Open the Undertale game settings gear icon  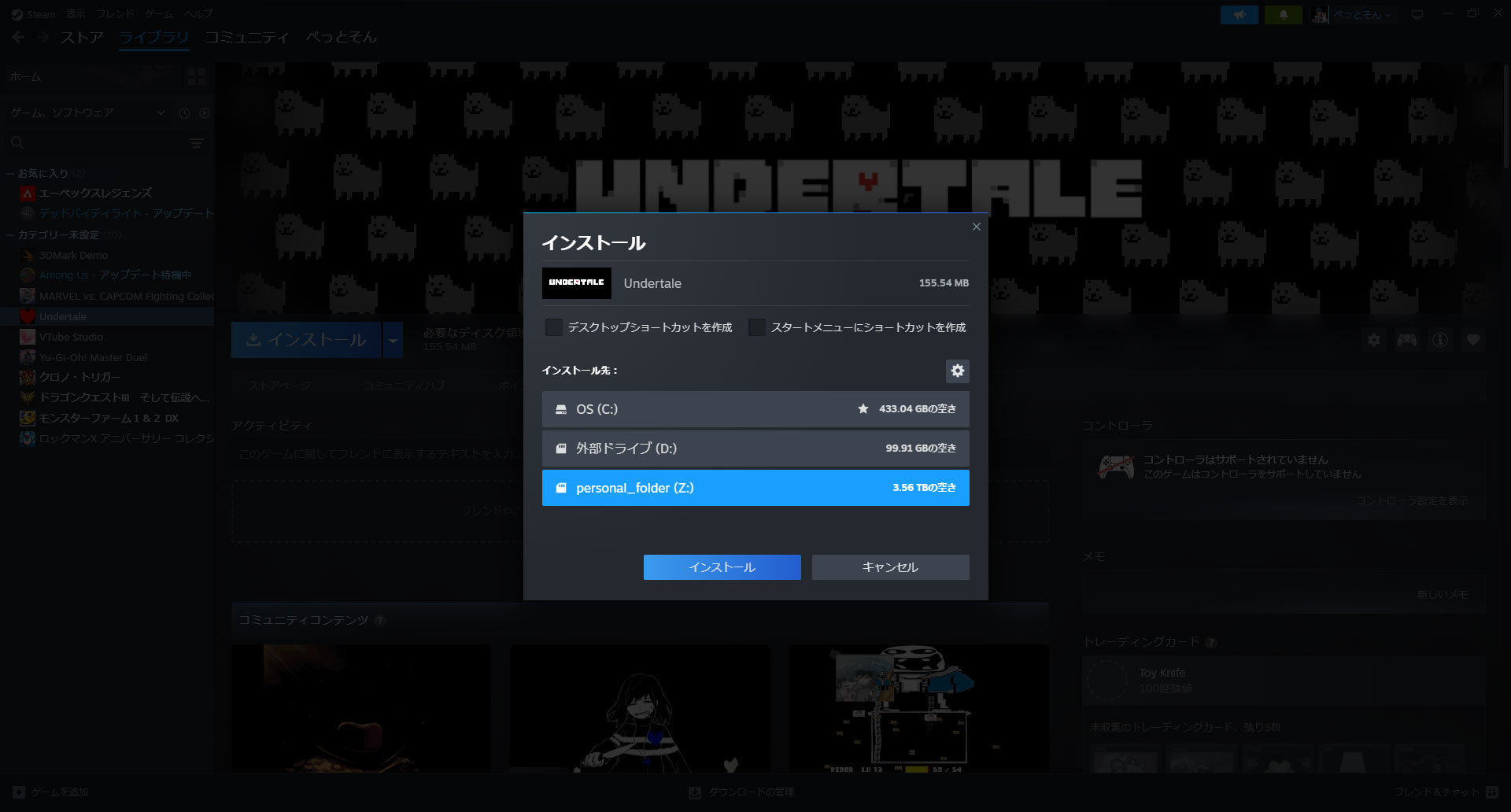coord(1374,340)
